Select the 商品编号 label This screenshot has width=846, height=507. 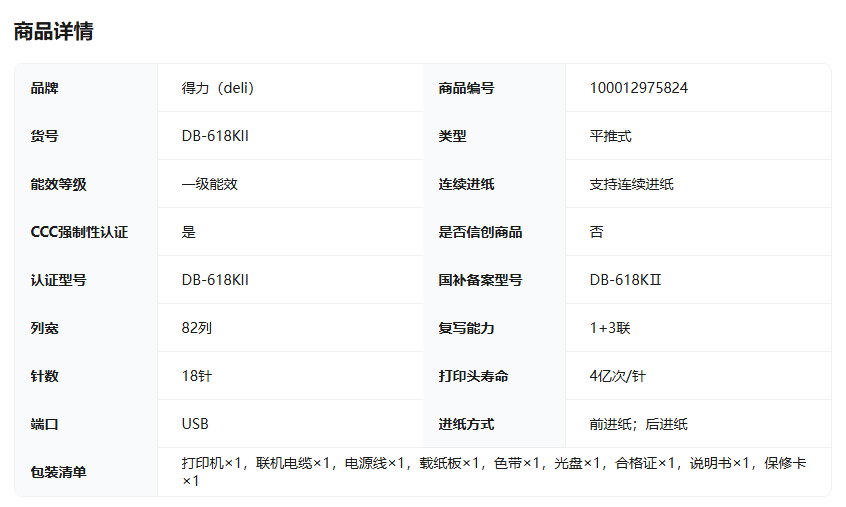pyautogui.click(x=466, y=88)
